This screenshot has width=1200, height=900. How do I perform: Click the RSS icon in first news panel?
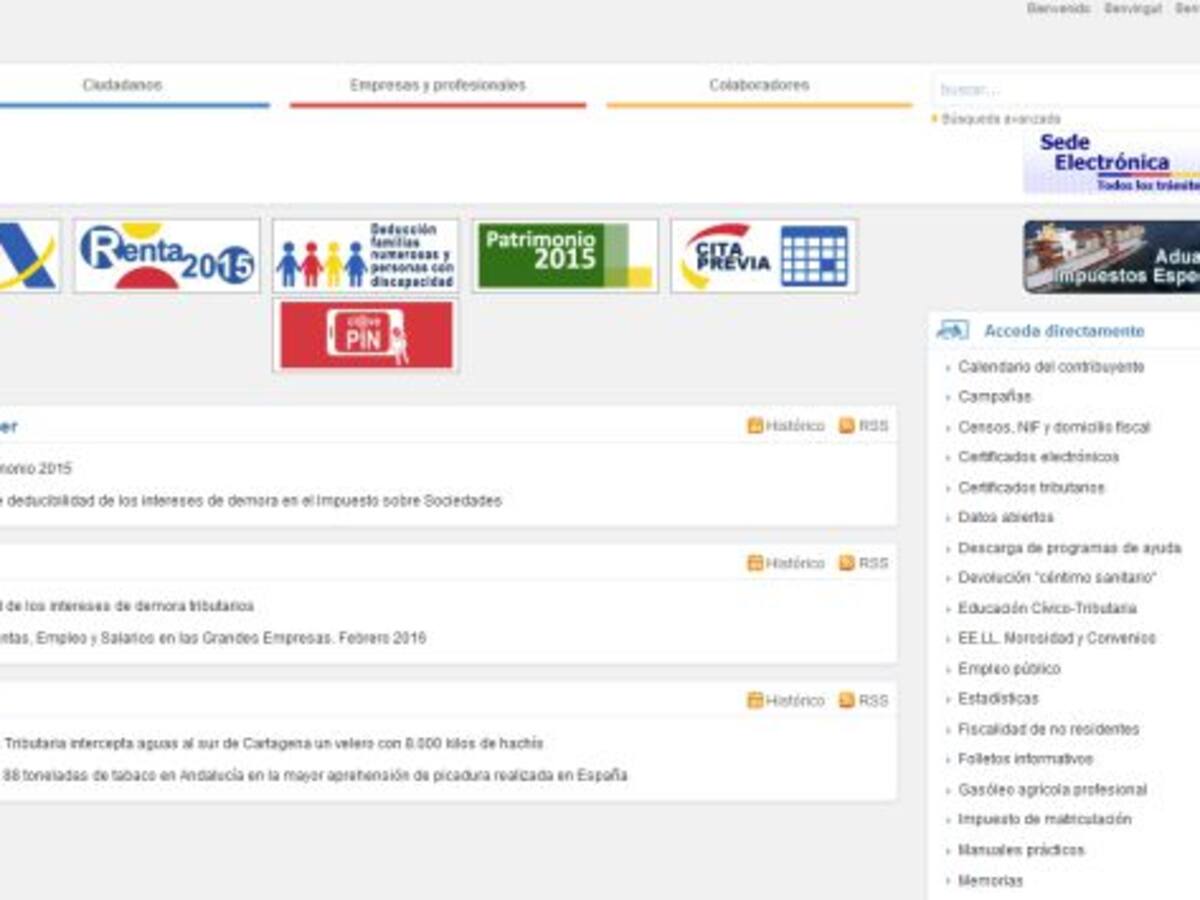coord(847,426)
